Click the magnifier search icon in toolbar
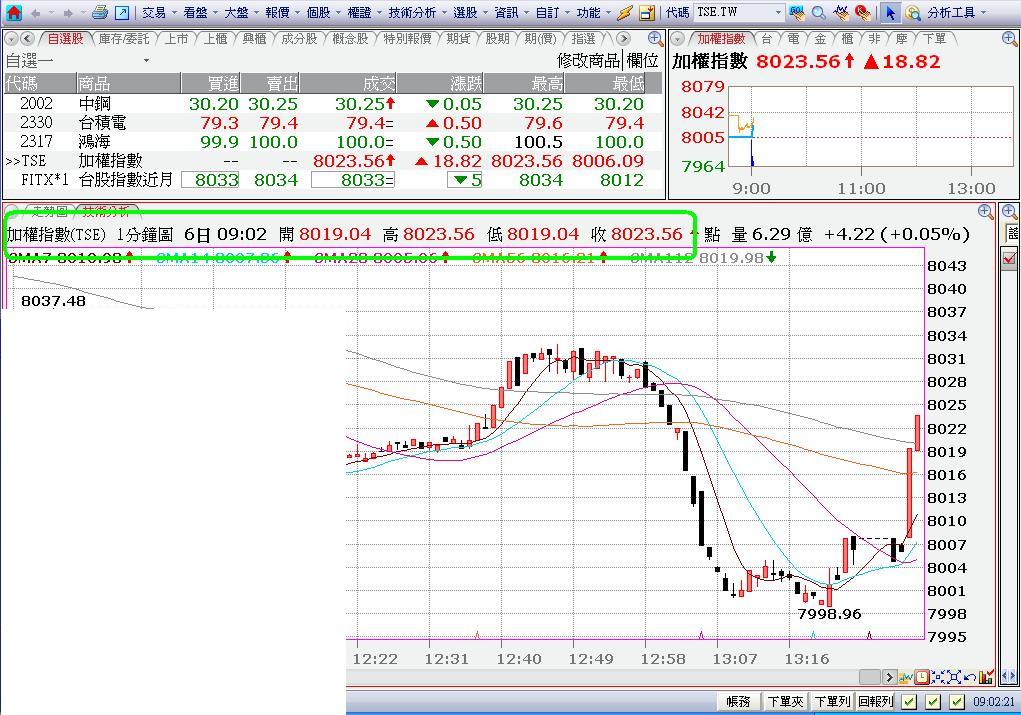Screen dimensions: 1021x715 coord(818,12)
